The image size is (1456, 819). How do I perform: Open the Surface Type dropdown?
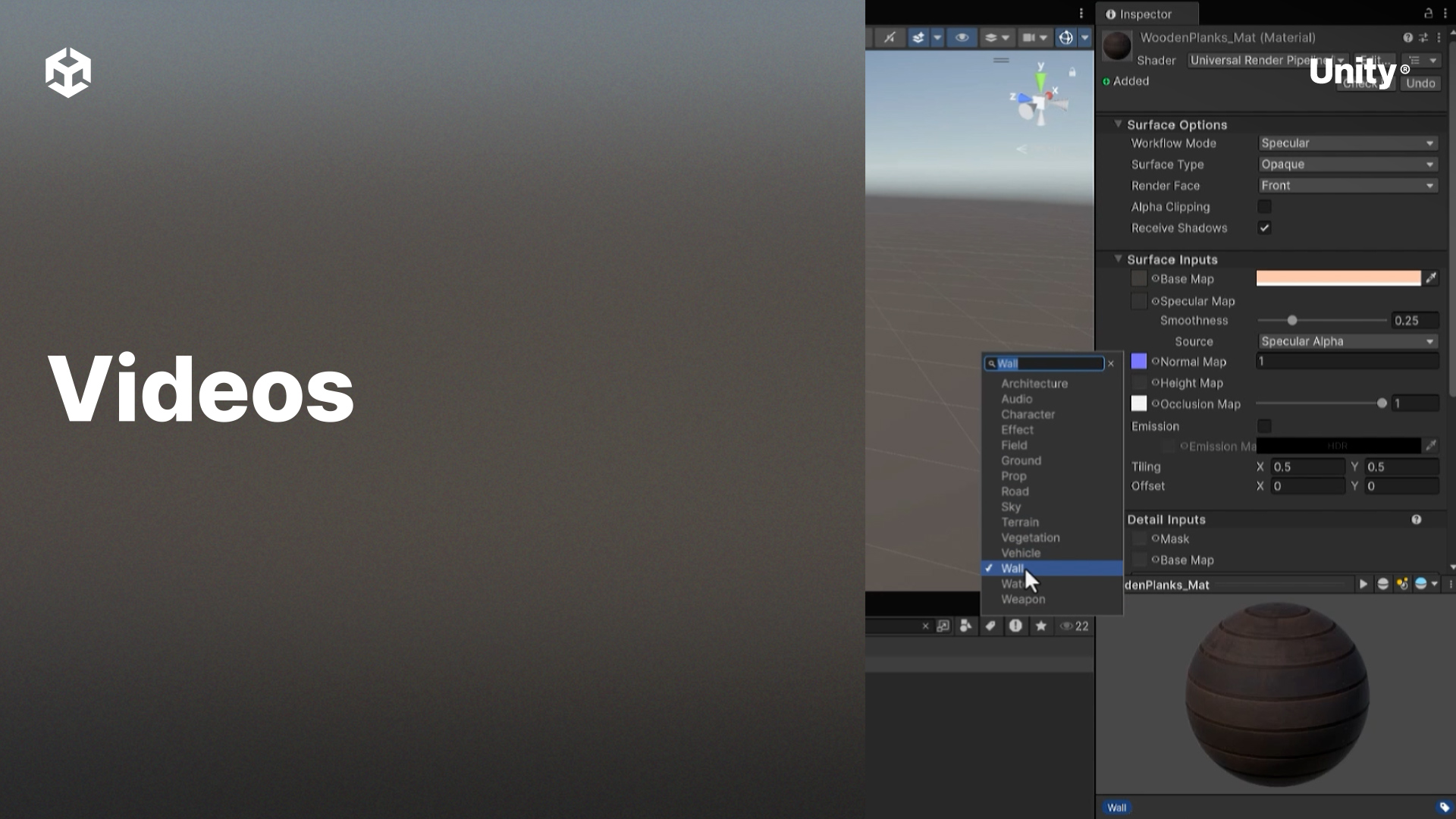1347,164
